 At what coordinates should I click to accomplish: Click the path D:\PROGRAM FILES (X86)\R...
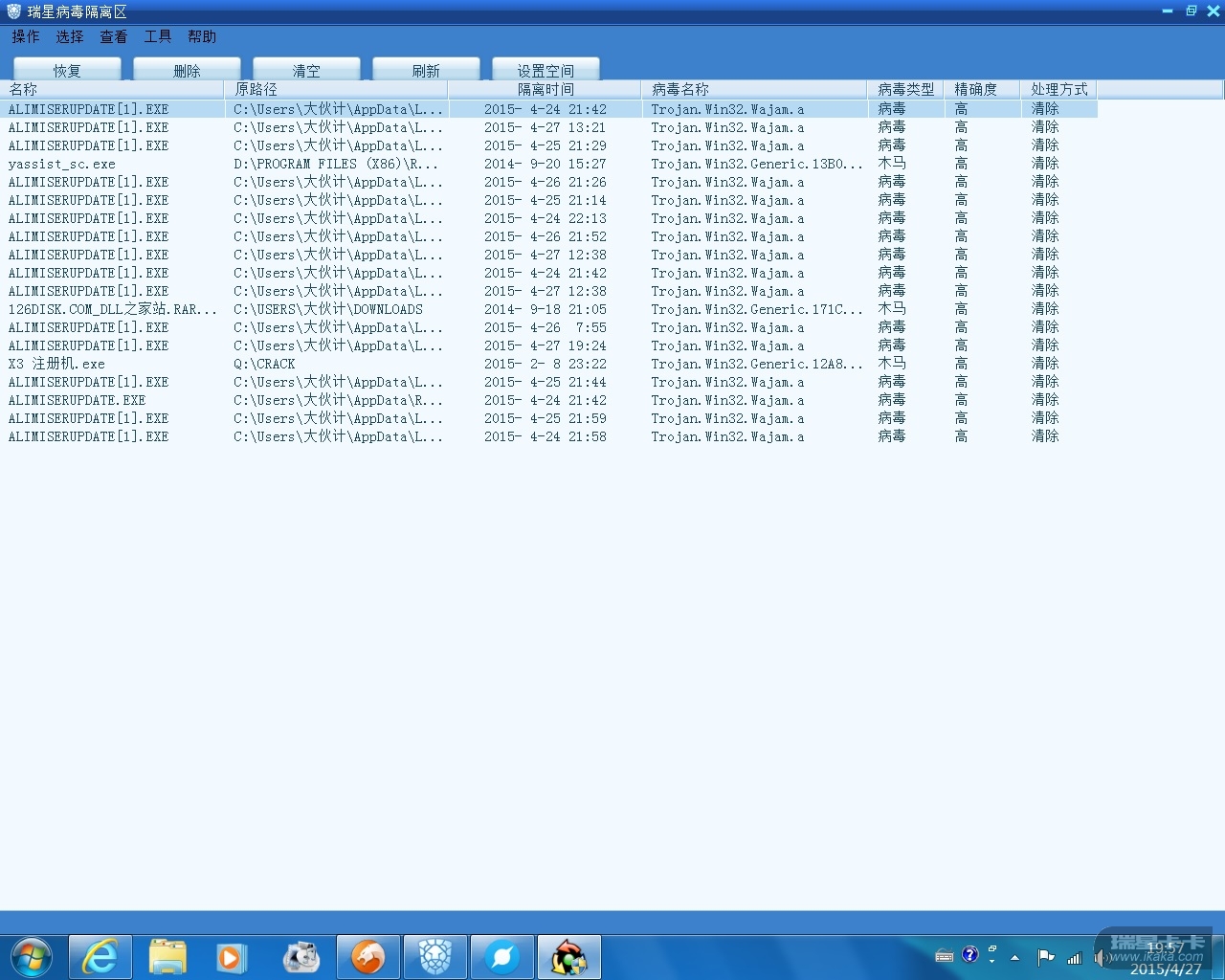(336, 164)
